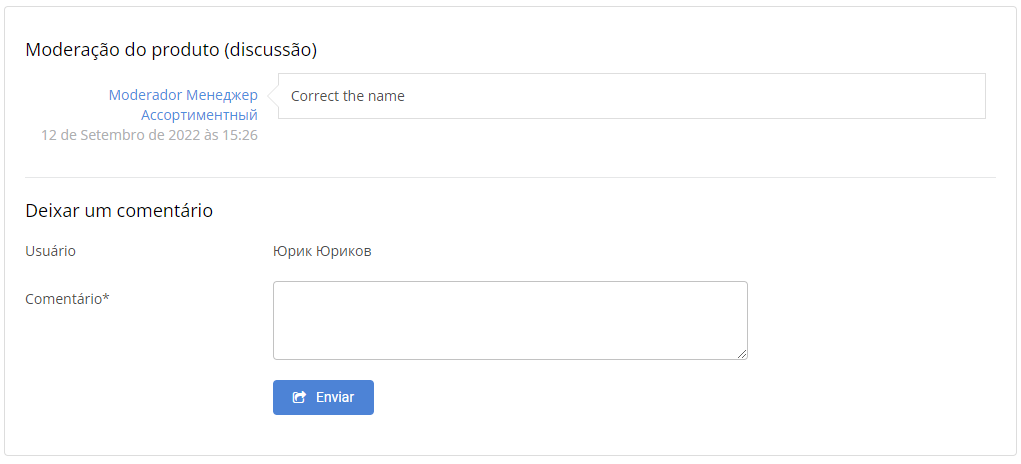Focus the Comentário text area
The width and height of the screenshot is (1021, 464).
pos(510,320)
